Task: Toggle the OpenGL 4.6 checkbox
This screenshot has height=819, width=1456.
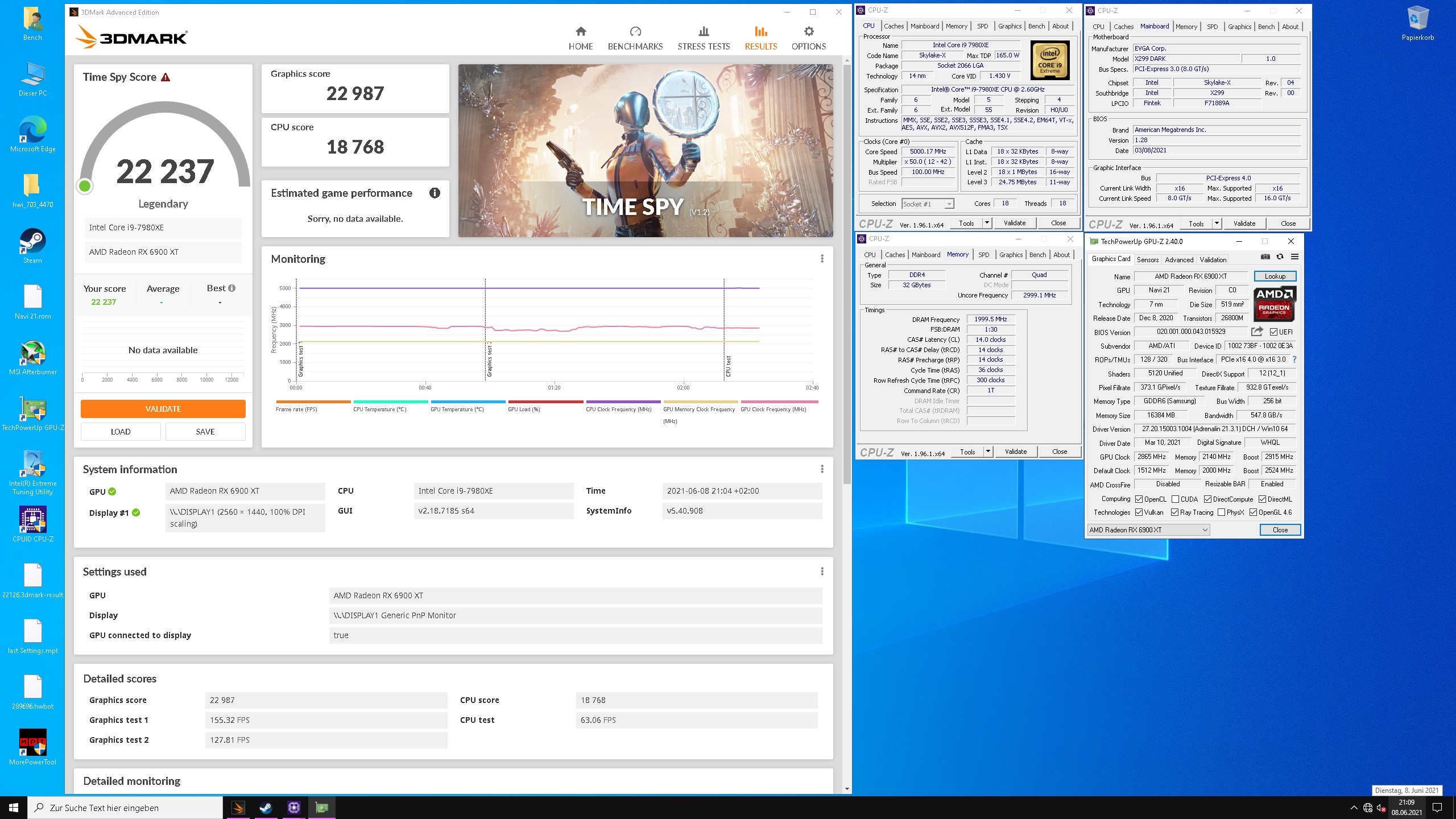Action: (x=1253, y=512)
